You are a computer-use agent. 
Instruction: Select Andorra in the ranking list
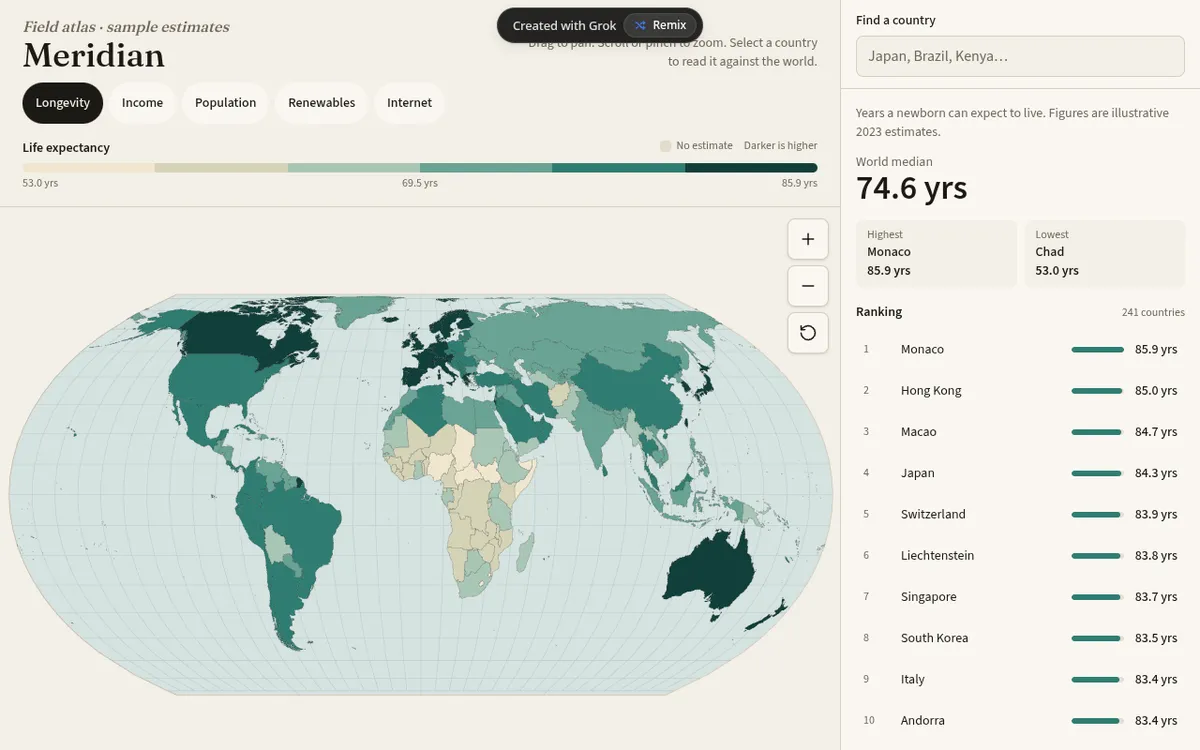1020,720
